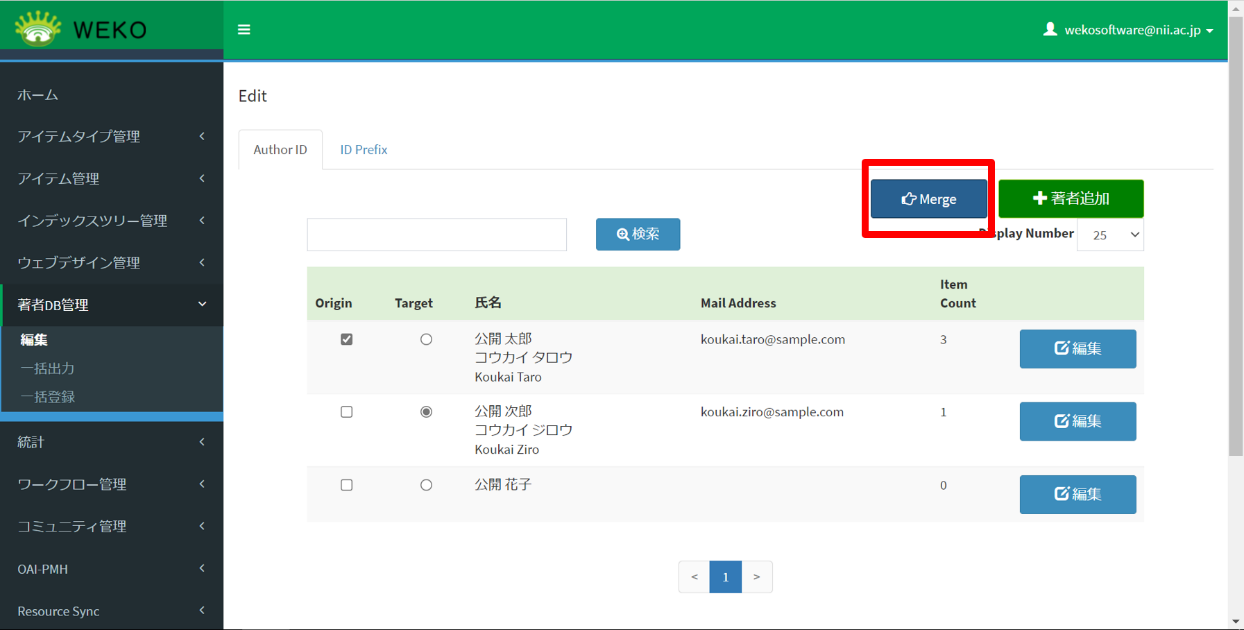Uncheck Origin checkbox for 公開 太郎

(347, 339)
